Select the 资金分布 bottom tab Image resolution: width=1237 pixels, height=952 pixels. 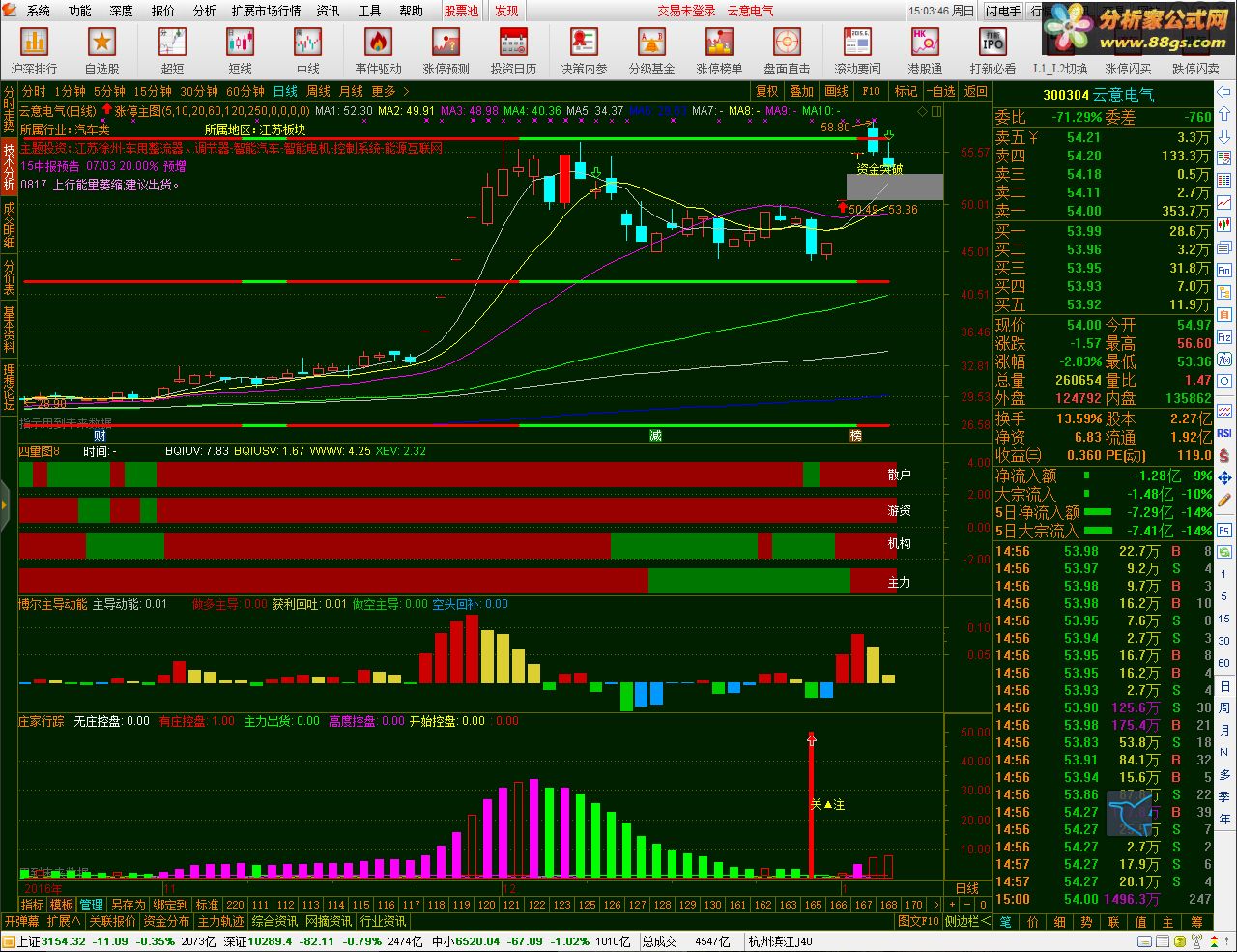point(167,921)
